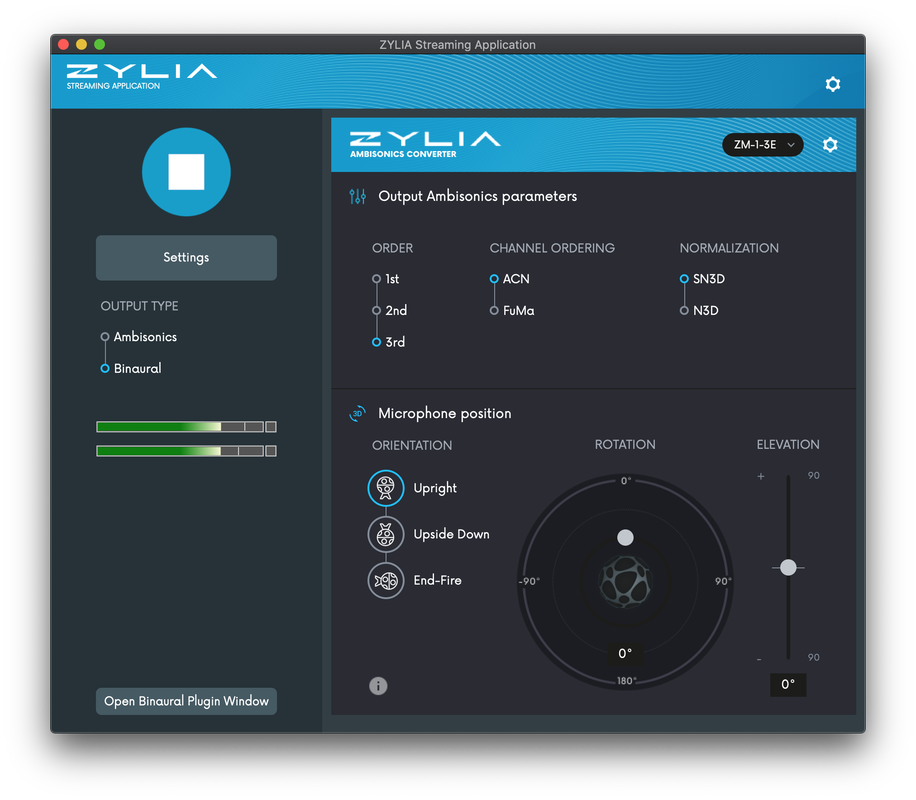Click the Output Ambisonics parameters title
This screenshot has height=800, width=916.
click(x=478, y=196)
